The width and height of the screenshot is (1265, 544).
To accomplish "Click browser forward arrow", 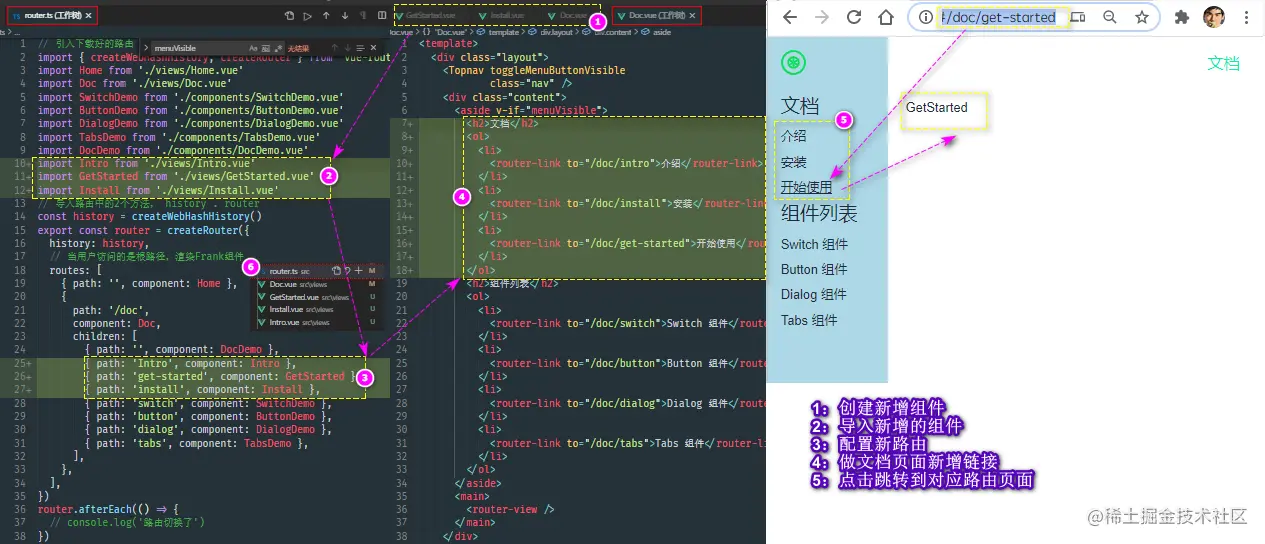I will pos(822,17).
